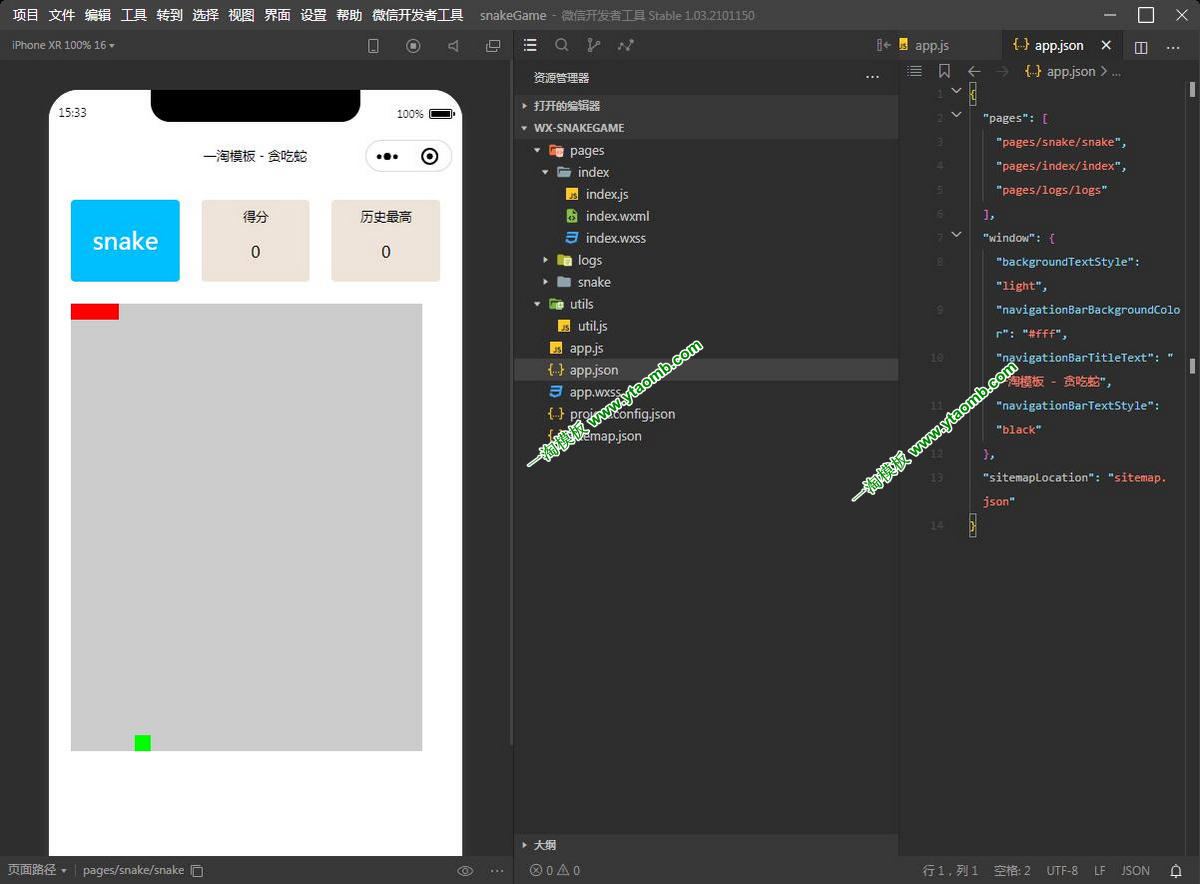1200x884 pixels.
Task: Split the editor with the layout icon
Action: 1141,46
